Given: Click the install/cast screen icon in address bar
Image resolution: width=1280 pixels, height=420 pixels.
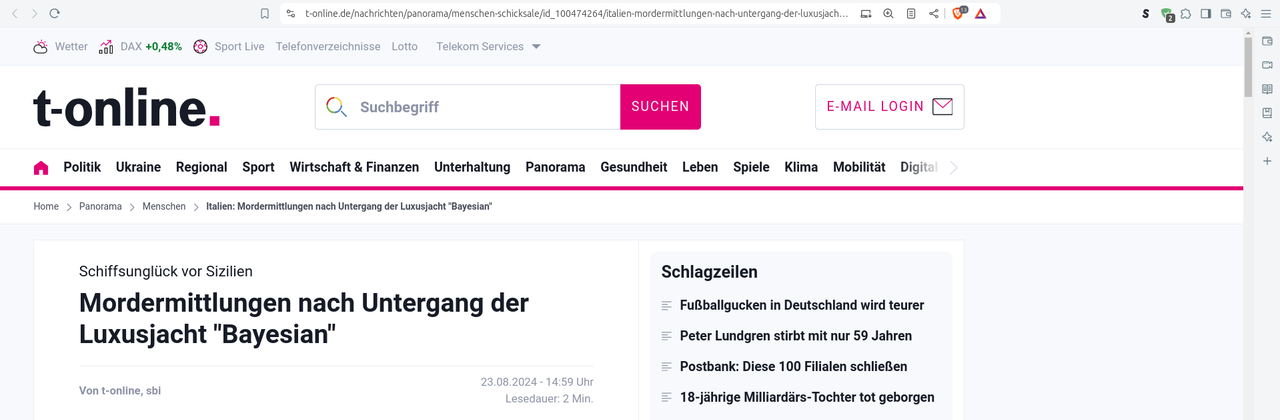Looking at the screenshot, I should pos(866,13).
